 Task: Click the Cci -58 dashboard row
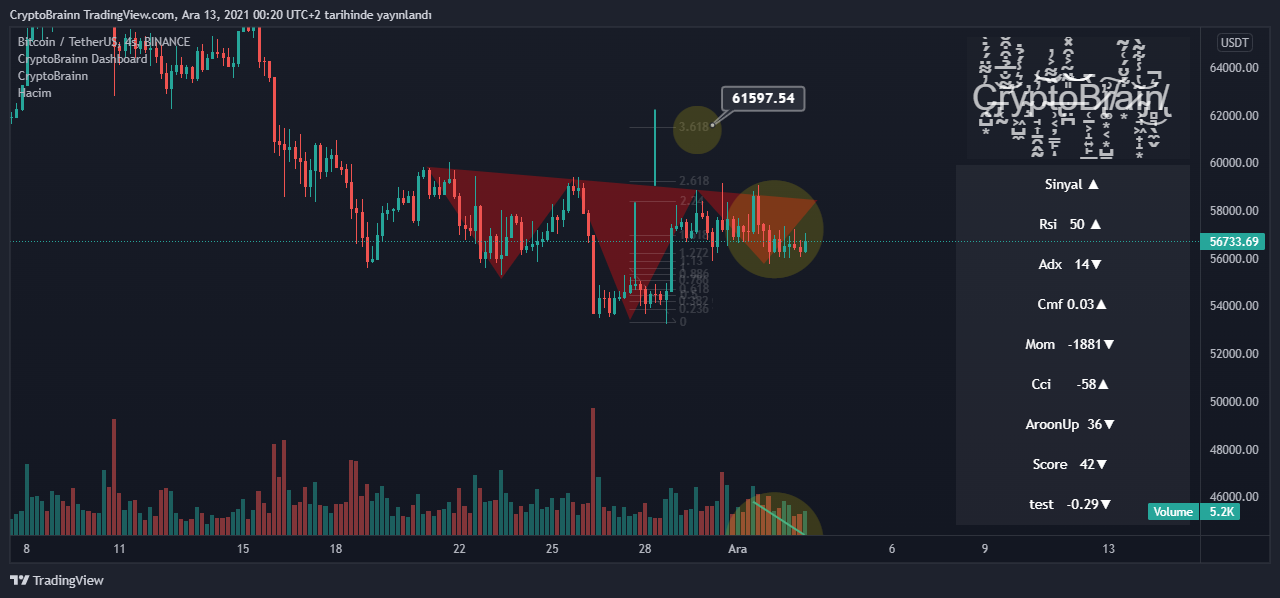pos(1072,384)
